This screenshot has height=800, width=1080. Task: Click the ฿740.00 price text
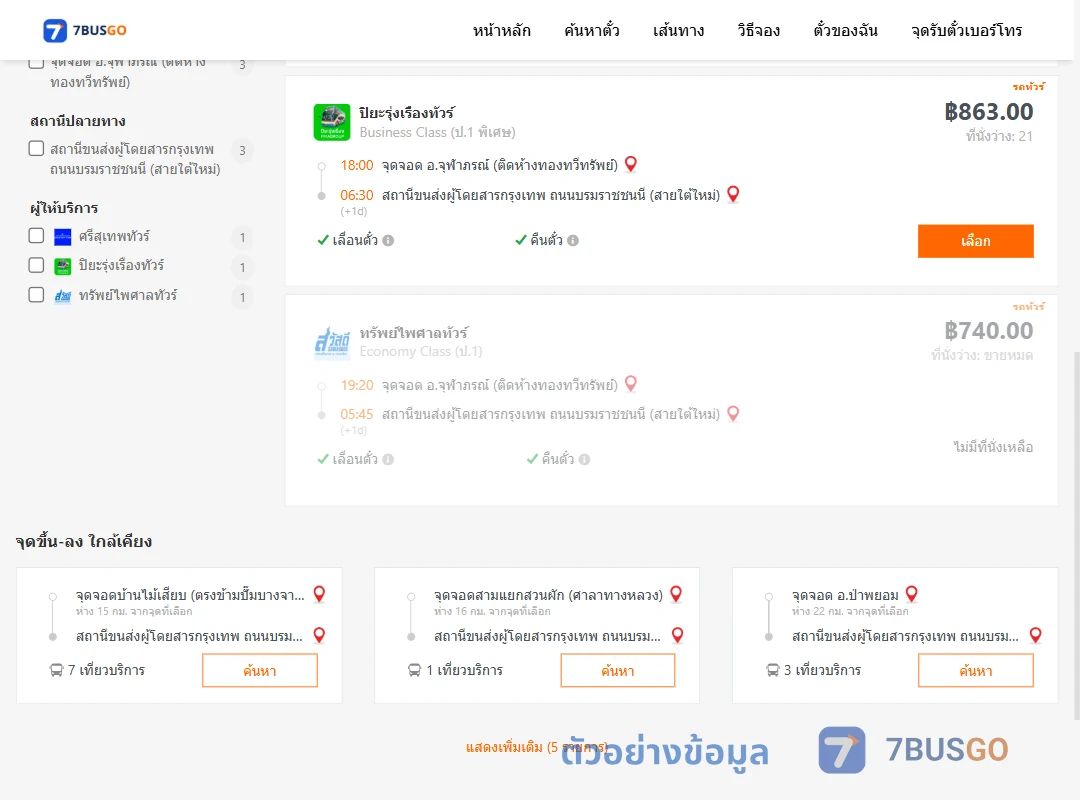point(988,331)
